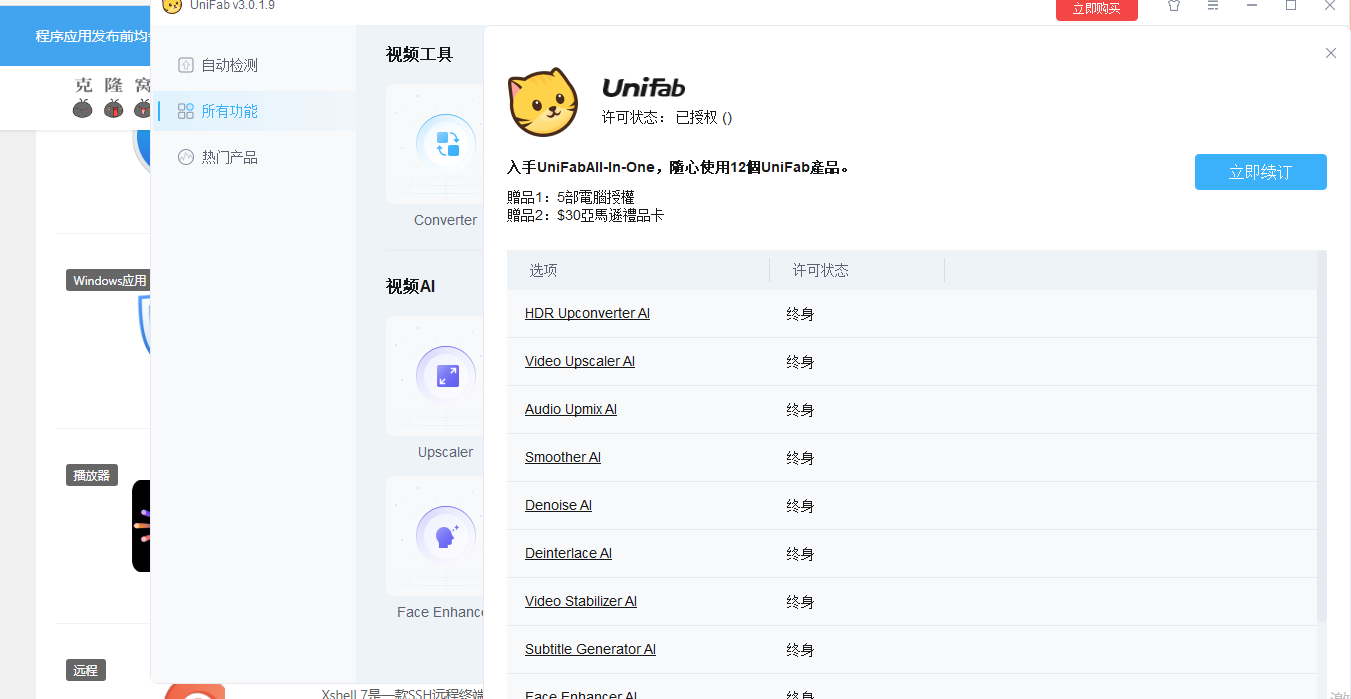Click the 克隆窝 logo in background page
This screenshot has width=1351, height=699.
[113, 97]
